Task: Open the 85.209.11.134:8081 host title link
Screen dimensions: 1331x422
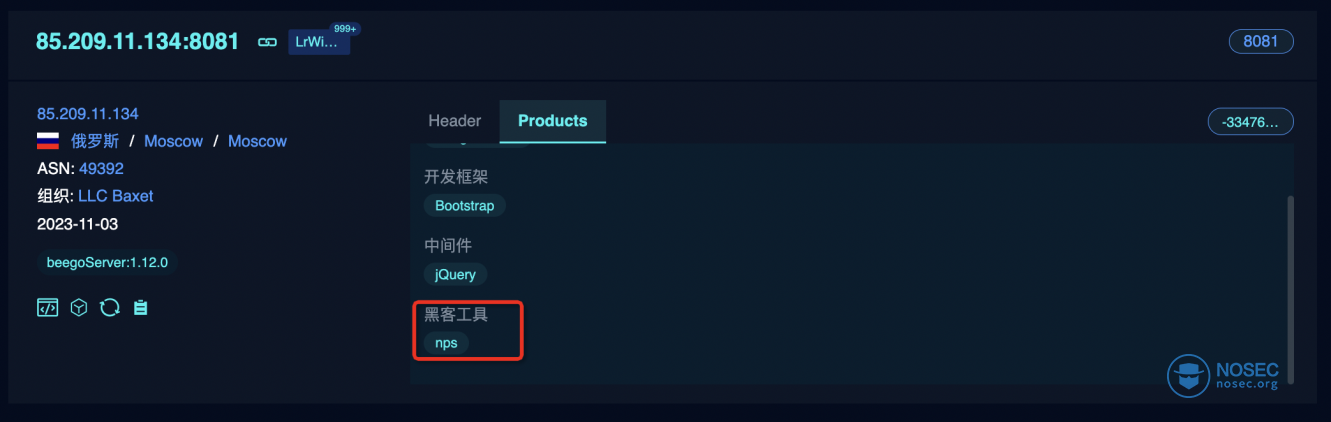Action: pos(138,41)
